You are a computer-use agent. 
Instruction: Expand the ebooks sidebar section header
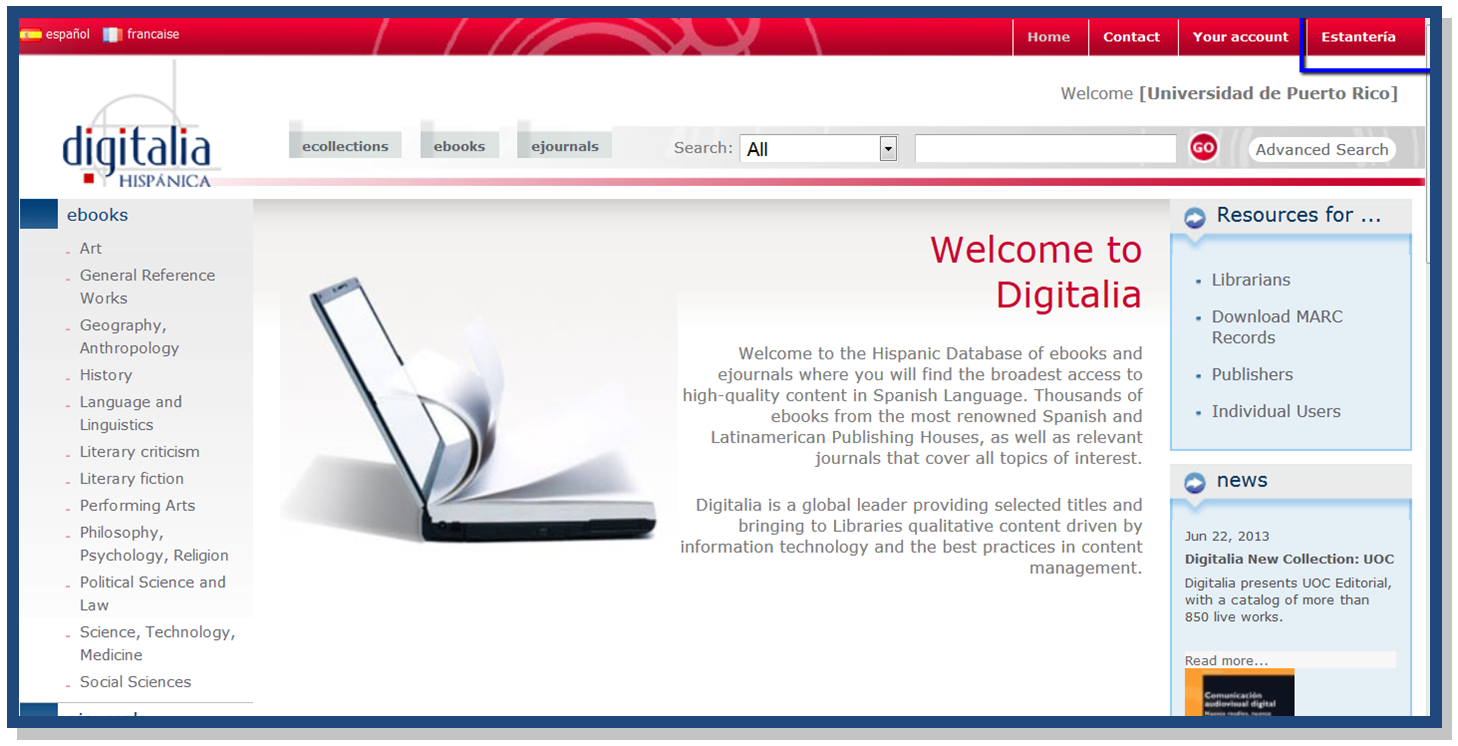click(x=97, y=215)
